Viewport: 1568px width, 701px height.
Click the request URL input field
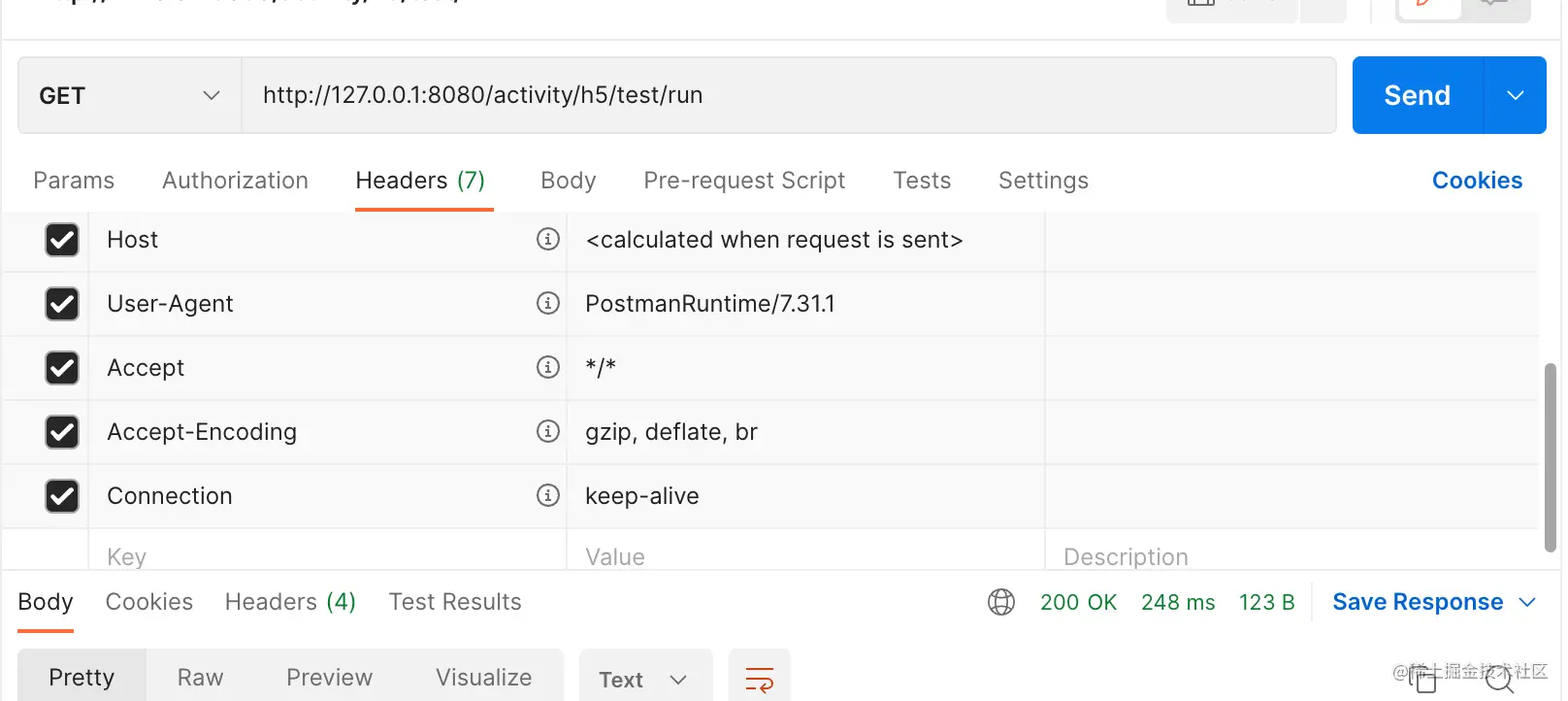(x=788, y=95)
